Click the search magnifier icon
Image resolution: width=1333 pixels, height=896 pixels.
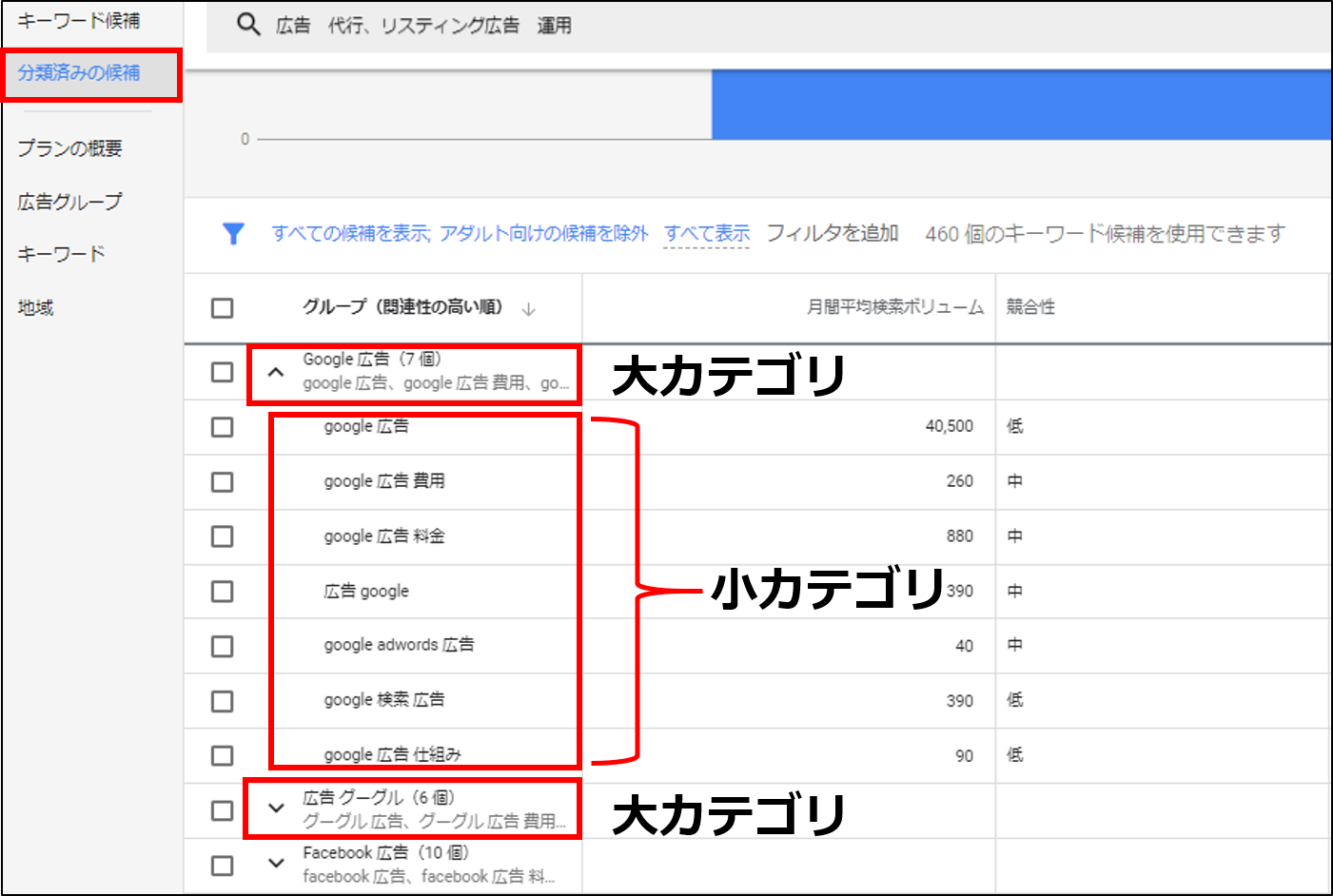[x=248, y=25]
